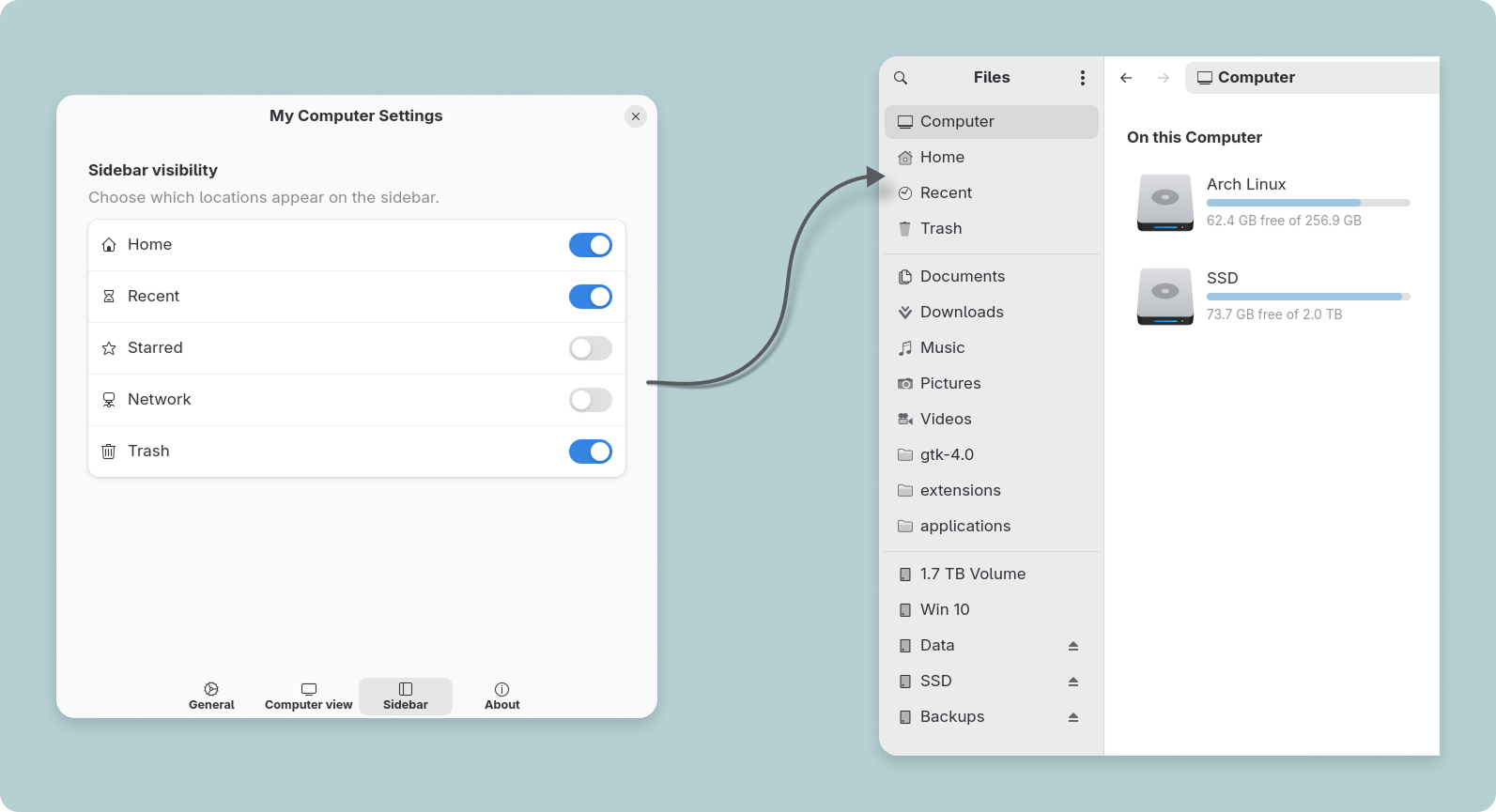The height and width of the screenshot is (812, 1496).
Task: Select the Sidebar tab
Action: [406, 697]
